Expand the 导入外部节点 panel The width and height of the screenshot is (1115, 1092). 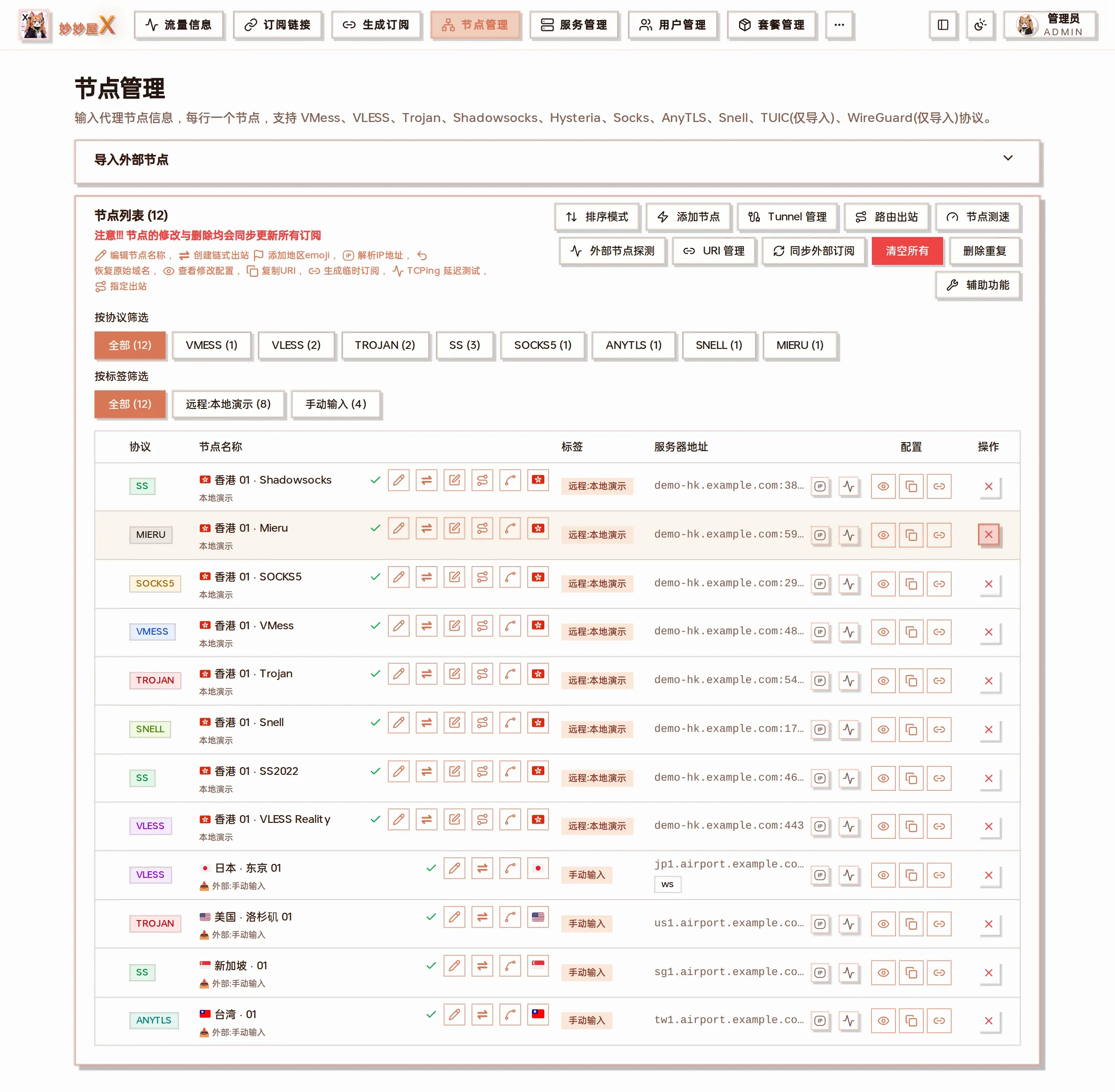[x=557, y=161]
